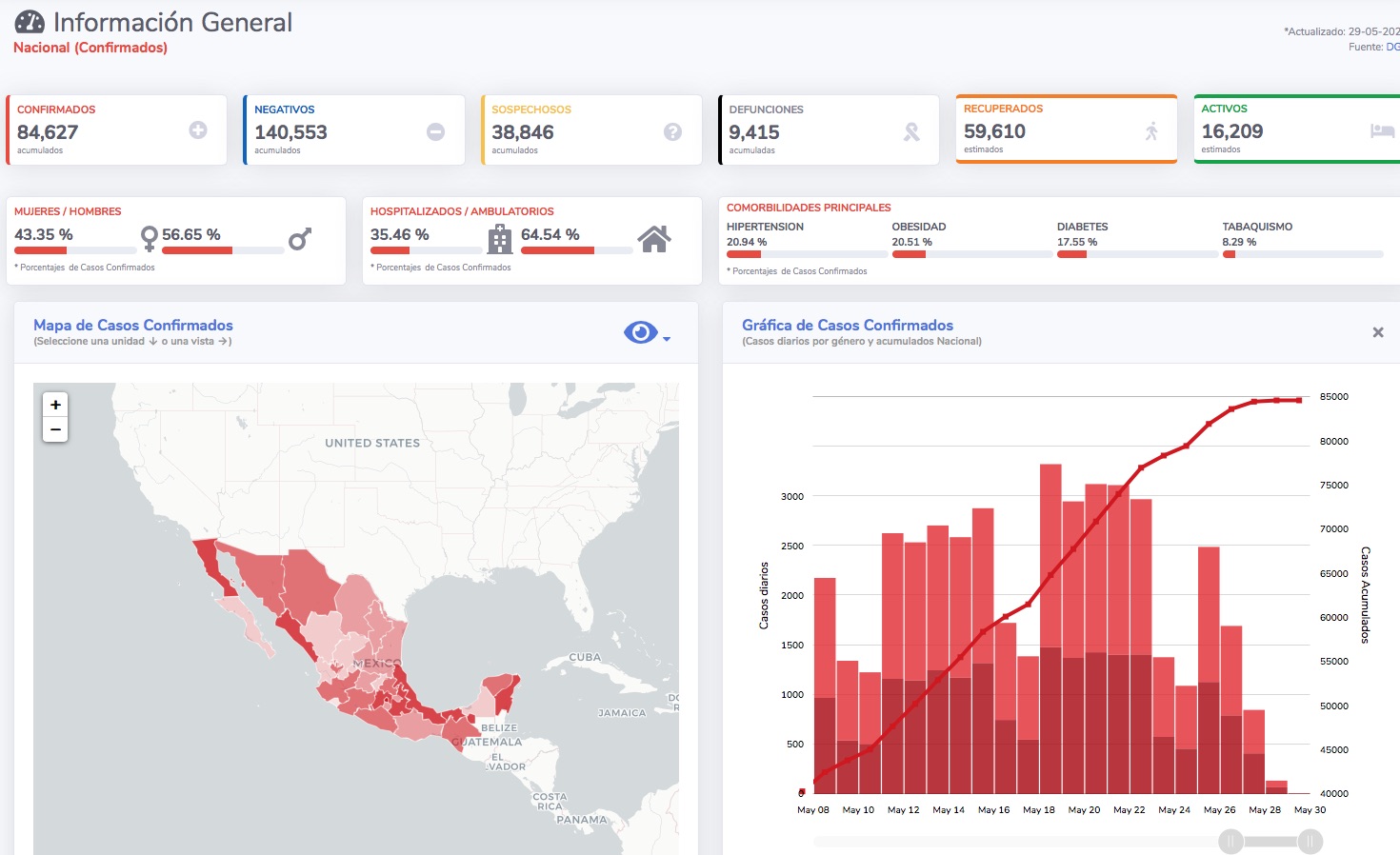
Task: Click the tallest daily cases bar near May 18
Action: pyautogui.click(x=1050, y=628)
